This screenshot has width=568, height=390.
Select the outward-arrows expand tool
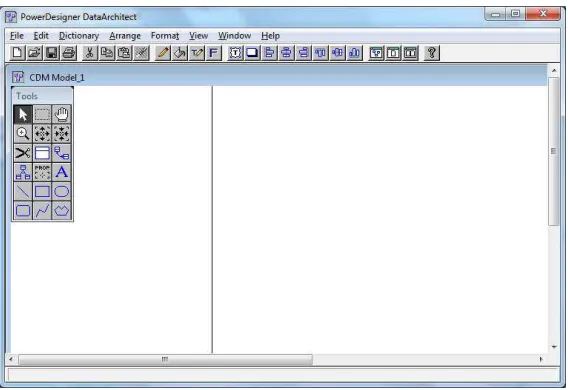[42, 134]
